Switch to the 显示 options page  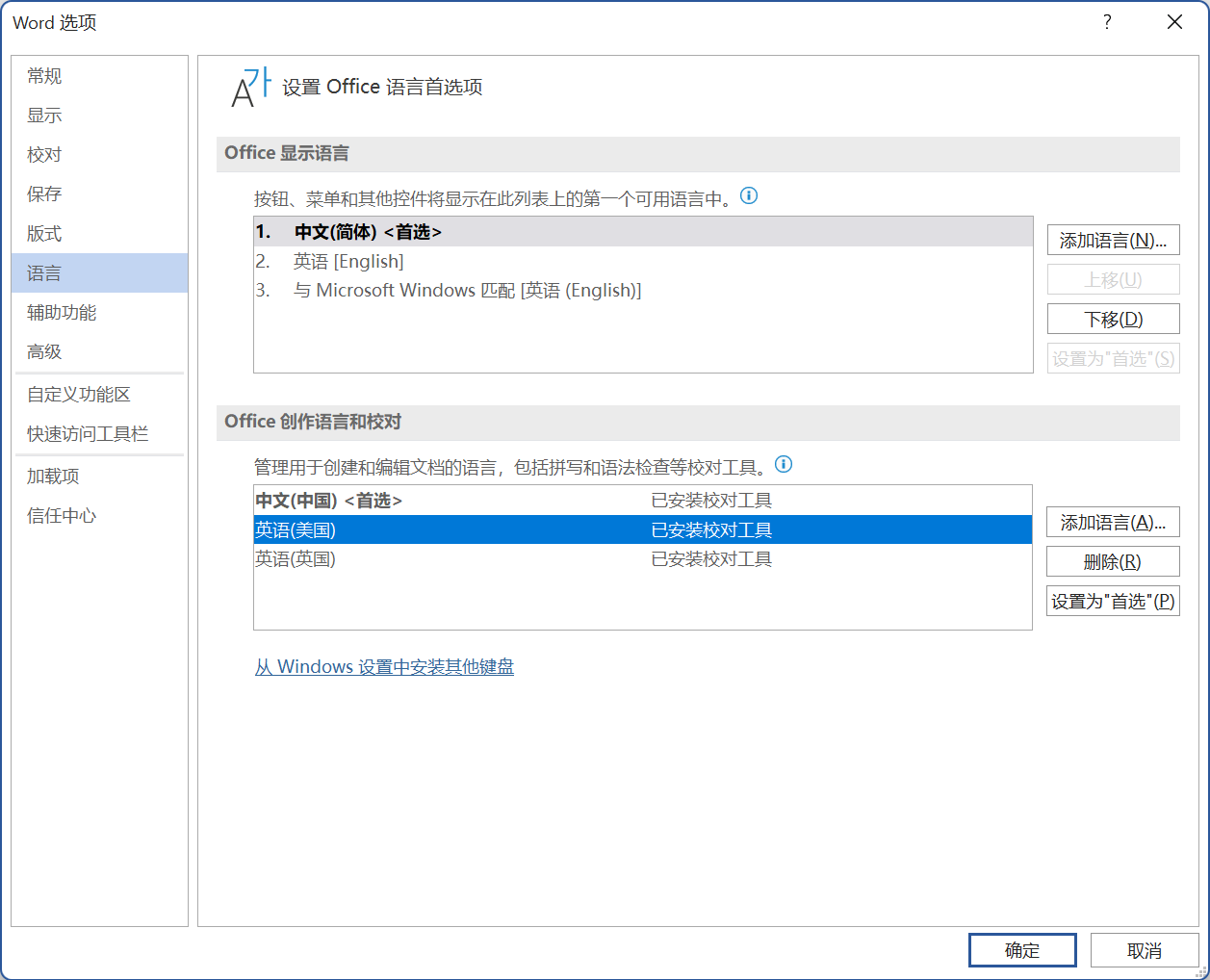44,116
